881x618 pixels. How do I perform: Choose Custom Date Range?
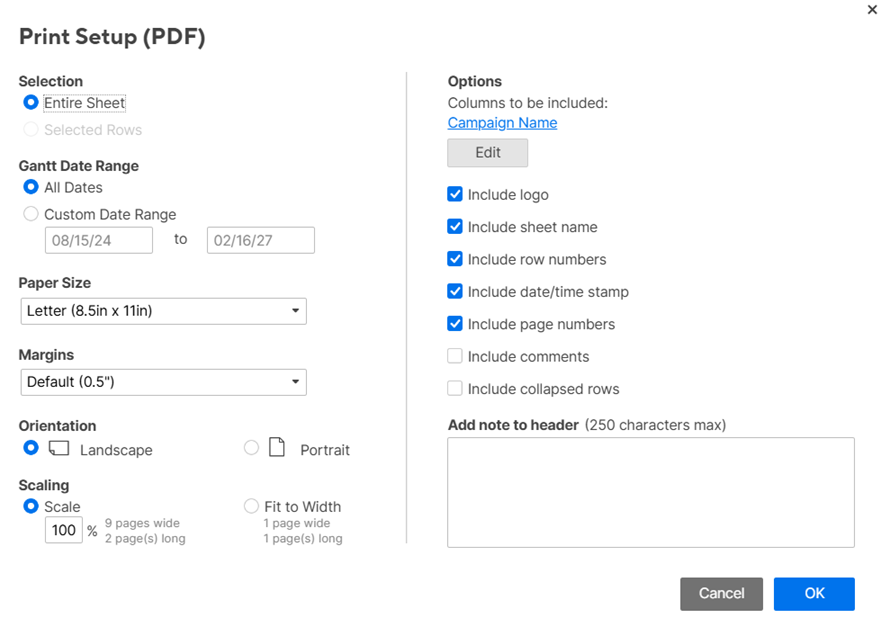pos(30,214)
